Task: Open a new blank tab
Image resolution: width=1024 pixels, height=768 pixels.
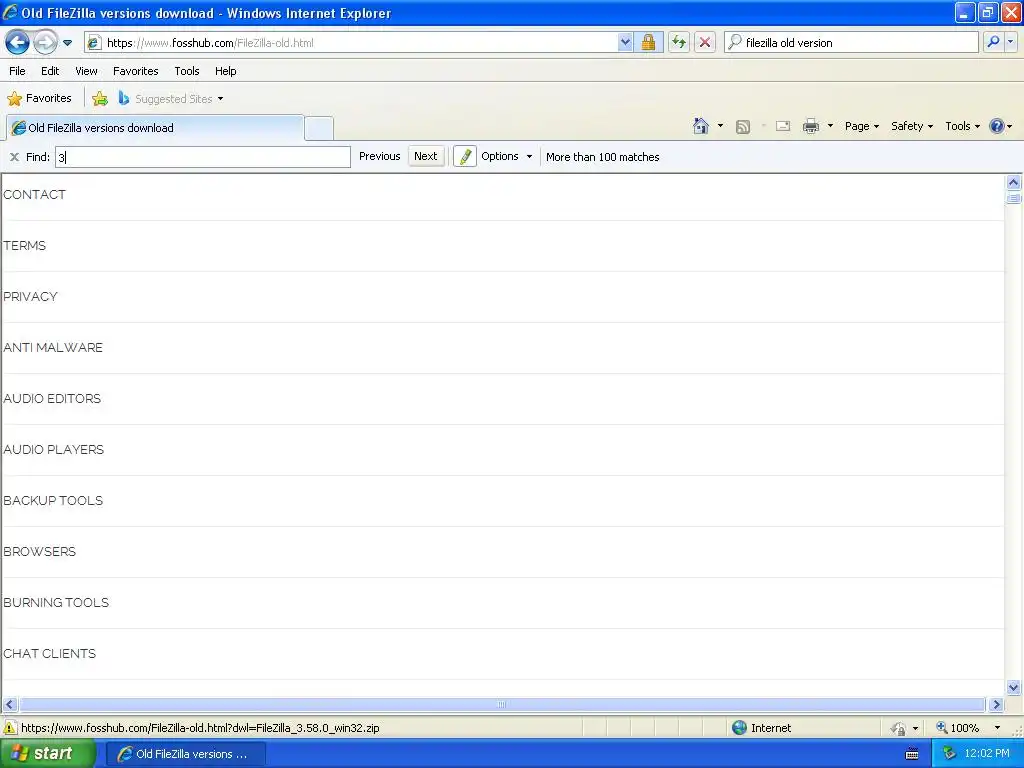Action: click(x=319, y=129)
